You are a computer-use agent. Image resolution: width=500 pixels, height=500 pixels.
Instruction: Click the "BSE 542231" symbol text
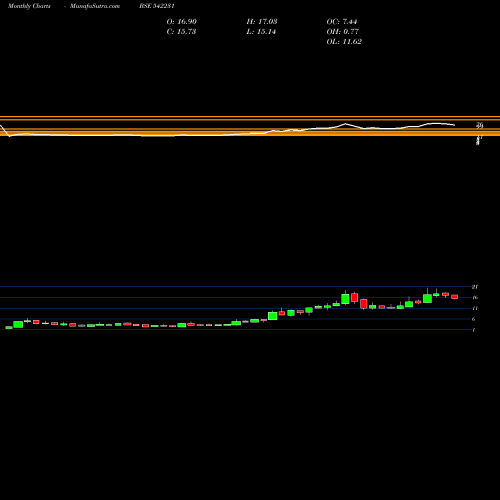[x=157, y=6]
